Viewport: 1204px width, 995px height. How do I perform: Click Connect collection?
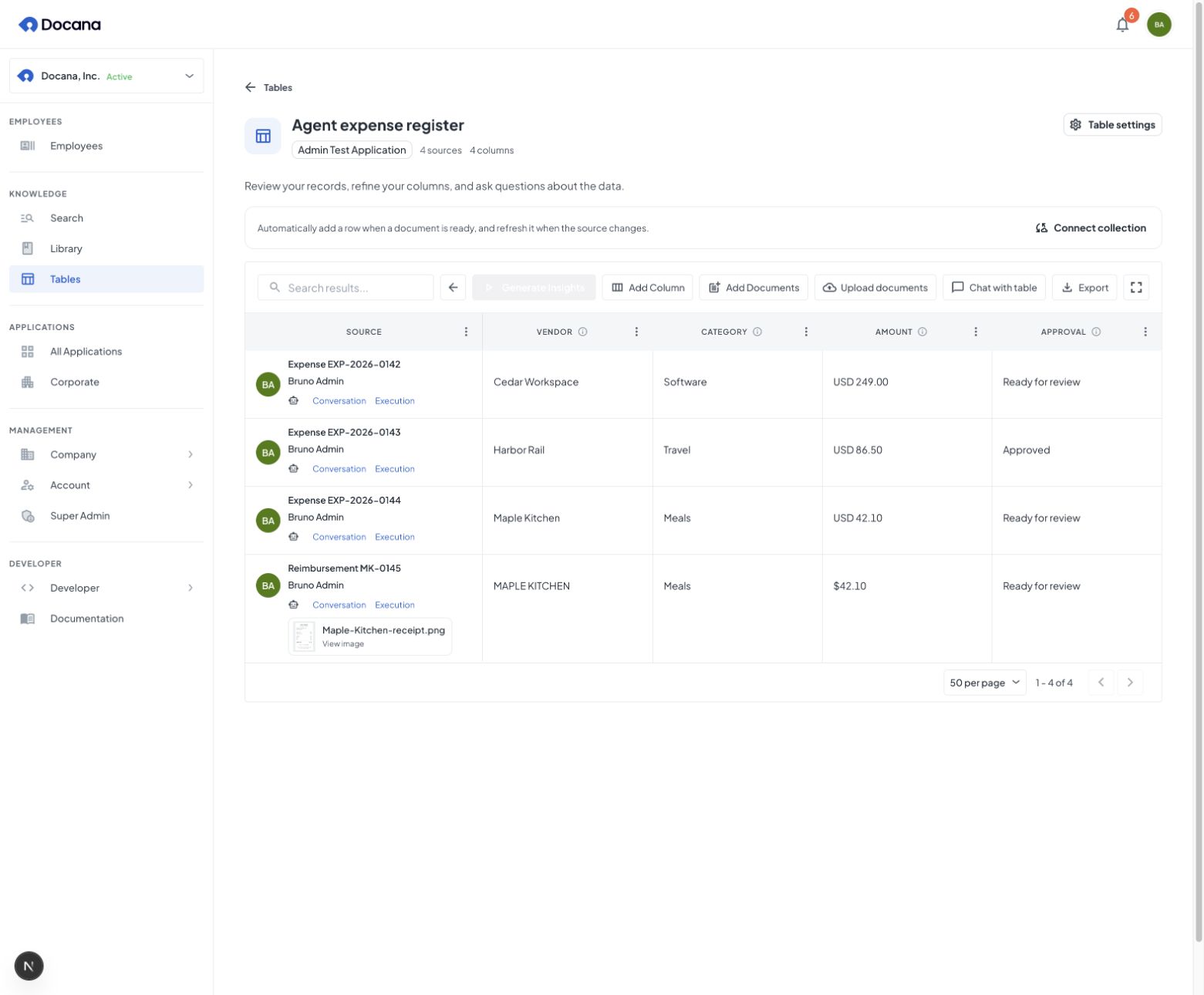(x=1091, y=228)
